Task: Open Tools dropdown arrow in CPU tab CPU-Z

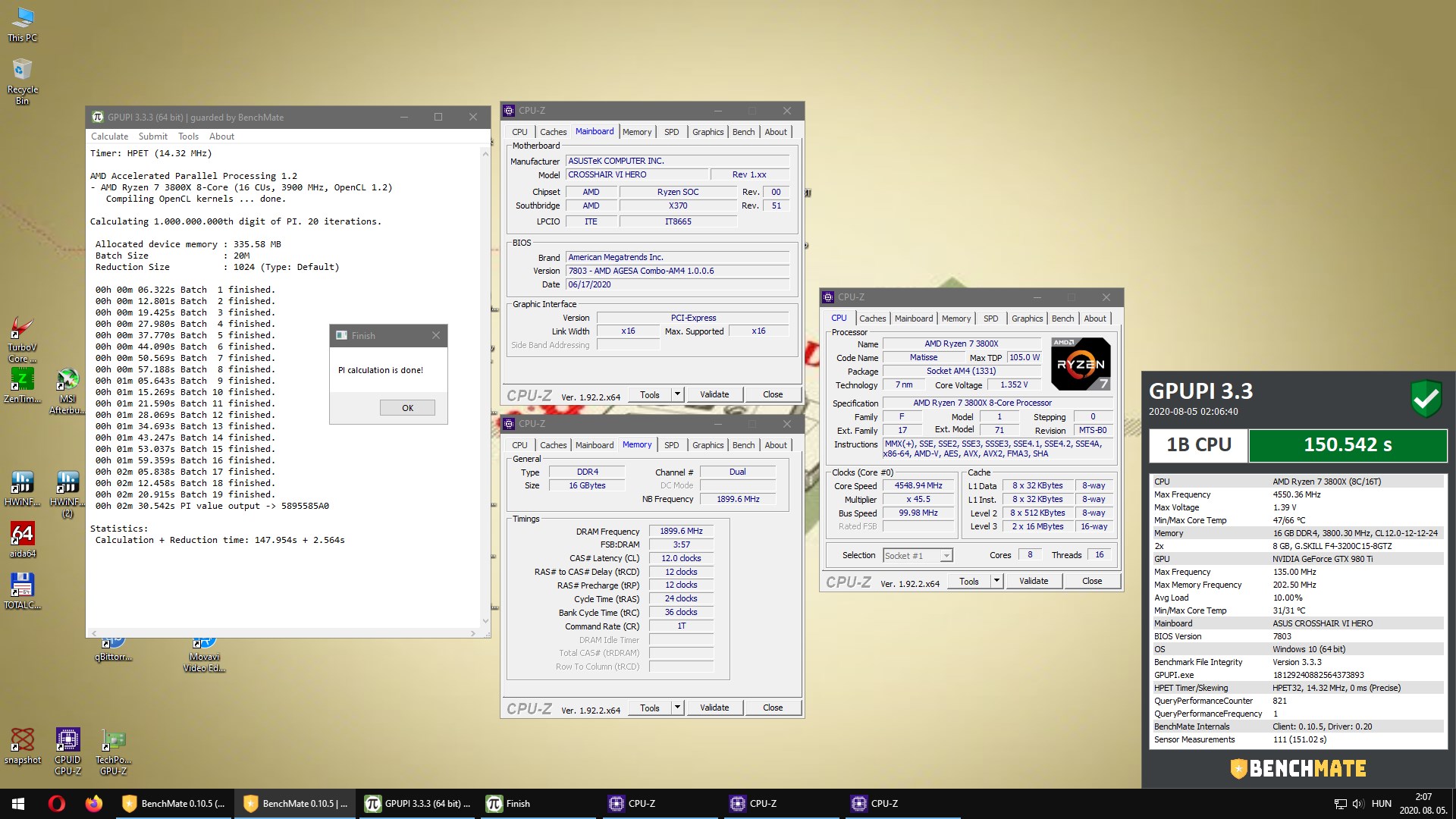Action: click(996, 581)
